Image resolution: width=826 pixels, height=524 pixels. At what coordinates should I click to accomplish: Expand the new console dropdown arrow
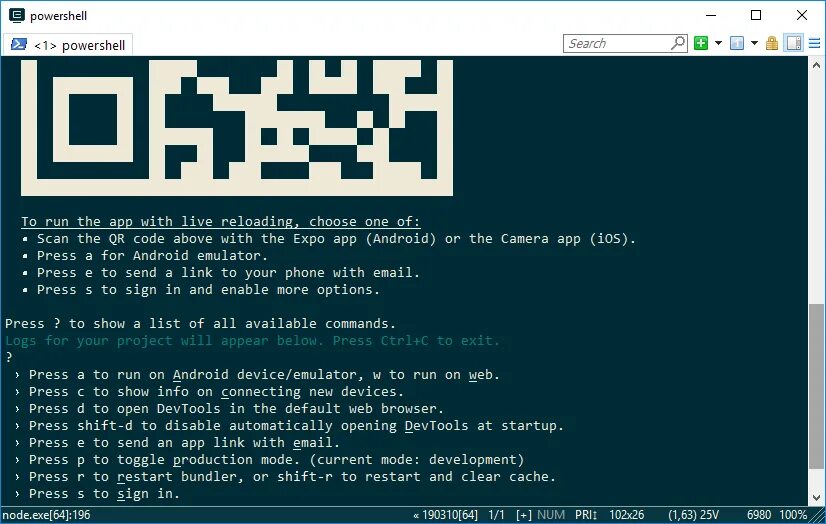[x=718, y=43]
